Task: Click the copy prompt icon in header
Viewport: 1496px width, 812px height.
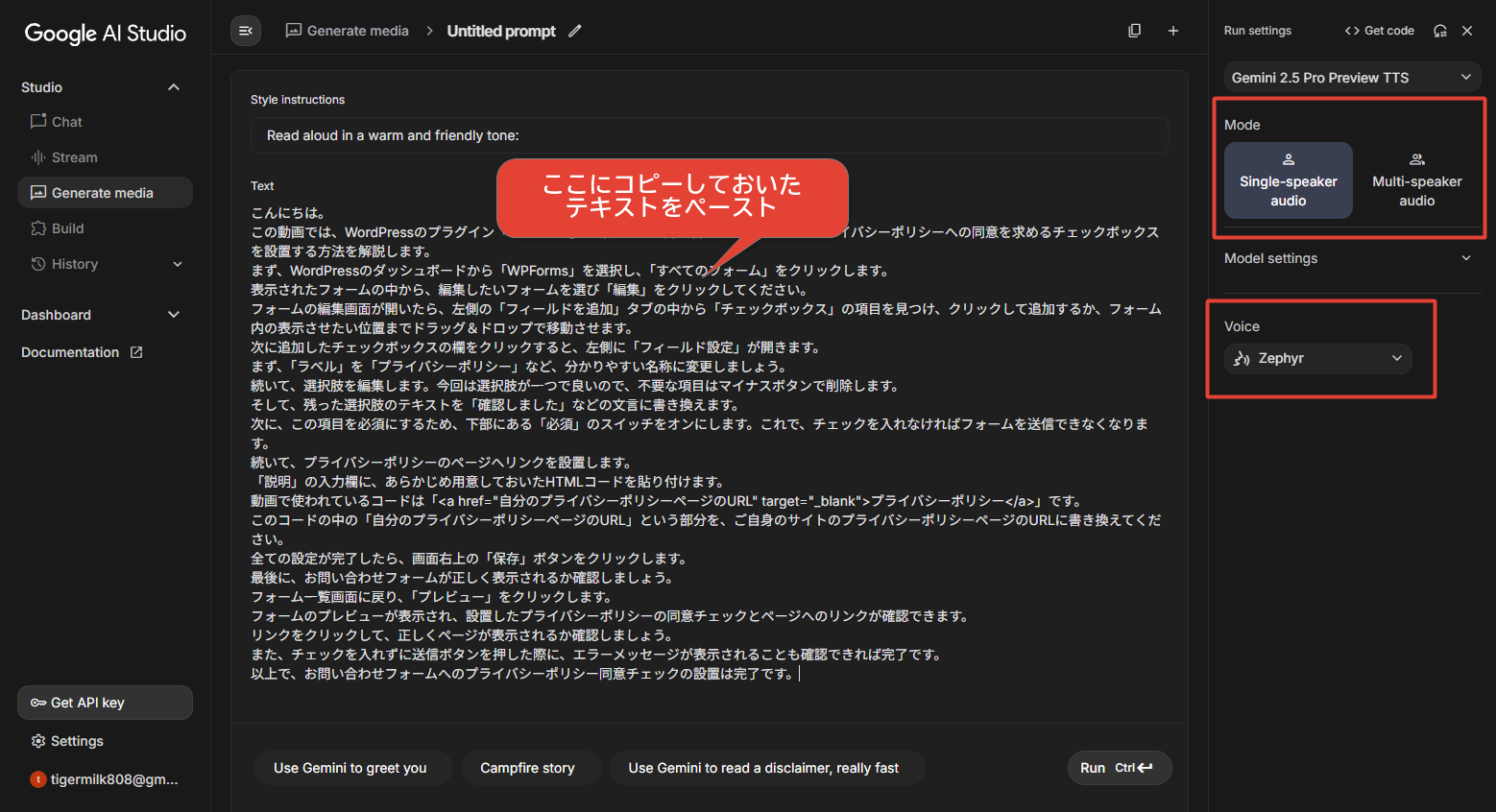Action: coord(1134,31)
